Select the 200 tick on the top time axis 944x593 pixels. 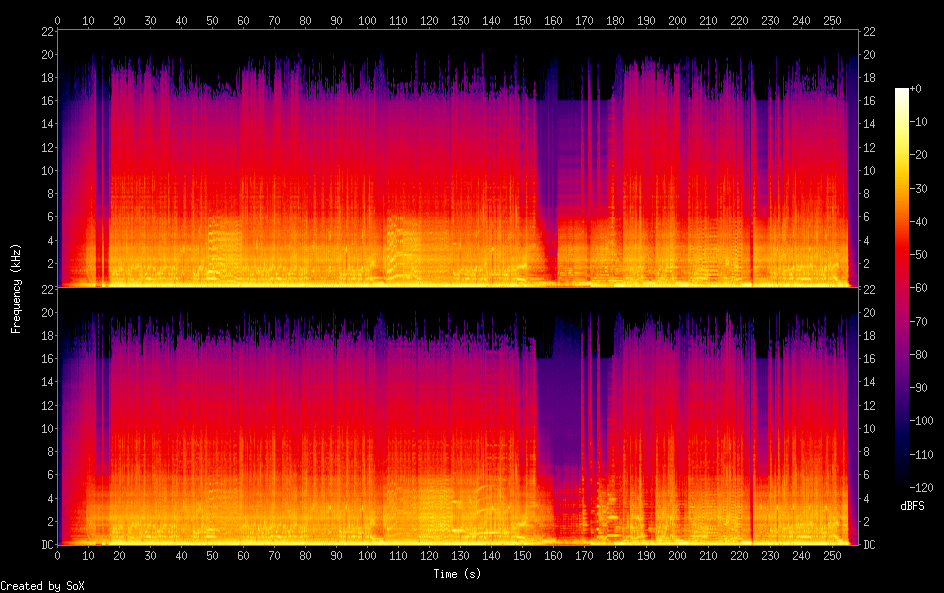click(677, 20)
